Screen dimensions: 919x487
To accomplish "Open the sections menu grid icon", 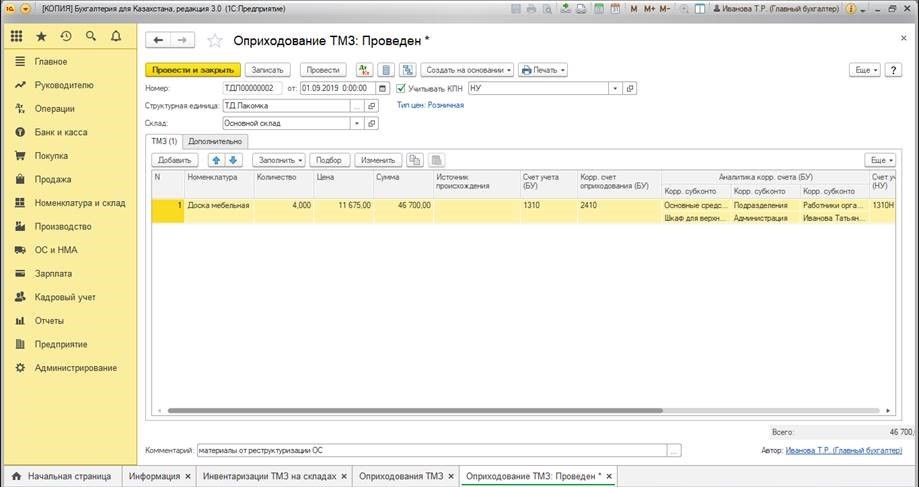I will (16, 36).
